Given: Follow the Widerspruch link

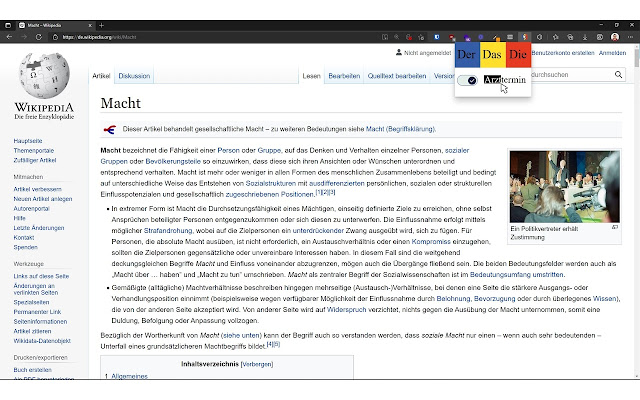Looking at the screenshot, I should tap(347, 310).
